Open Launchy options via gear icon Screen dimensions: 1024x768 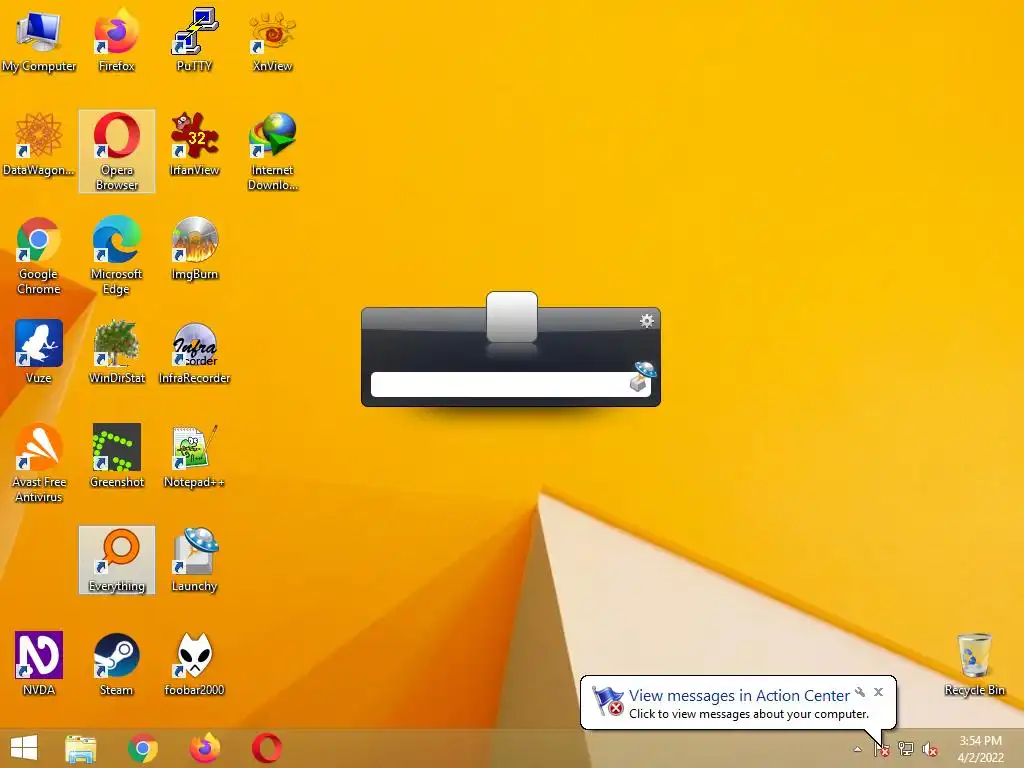[x=647, y=321]
